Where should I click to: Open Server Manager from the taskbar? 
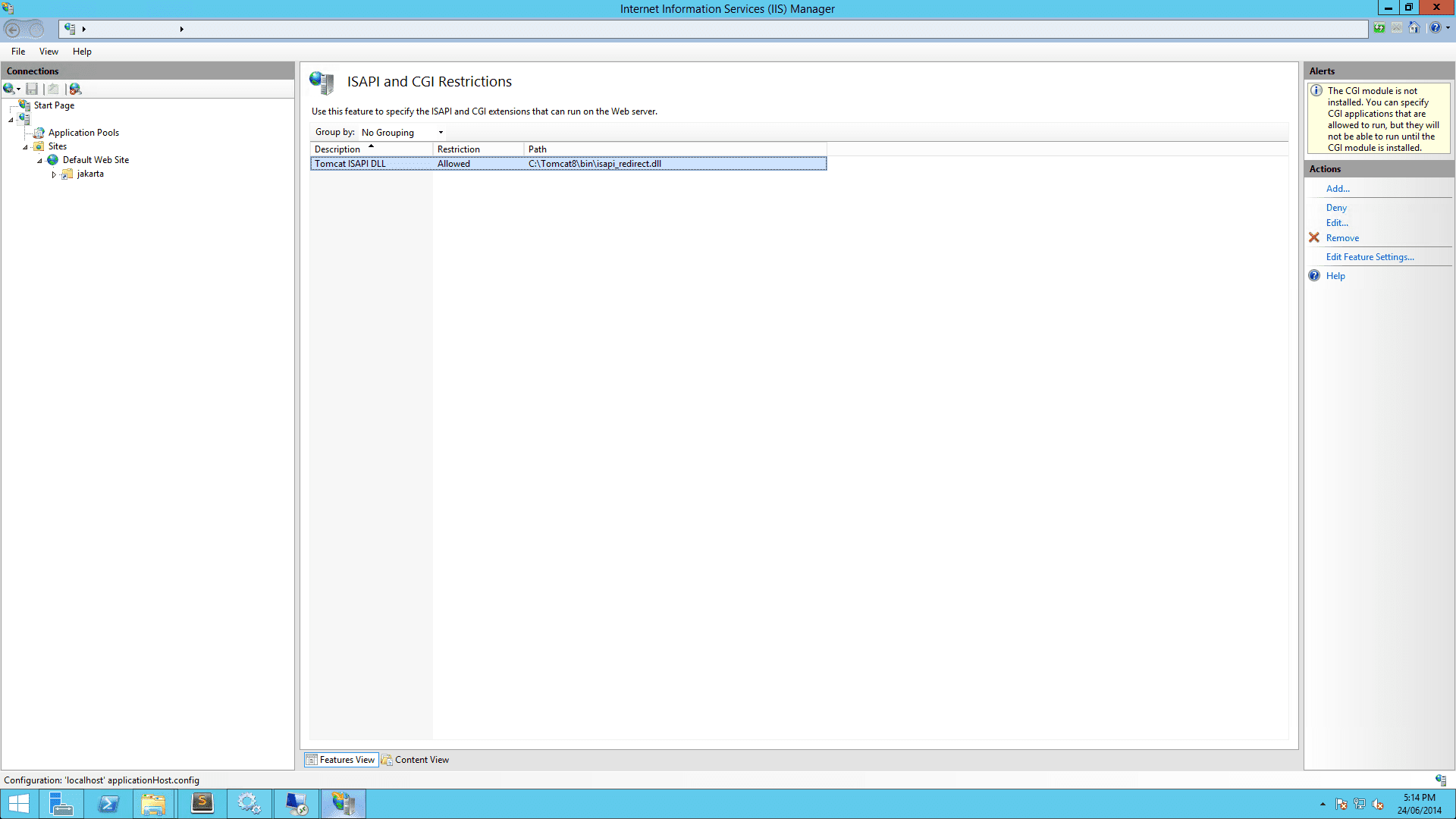click(61, 804)
